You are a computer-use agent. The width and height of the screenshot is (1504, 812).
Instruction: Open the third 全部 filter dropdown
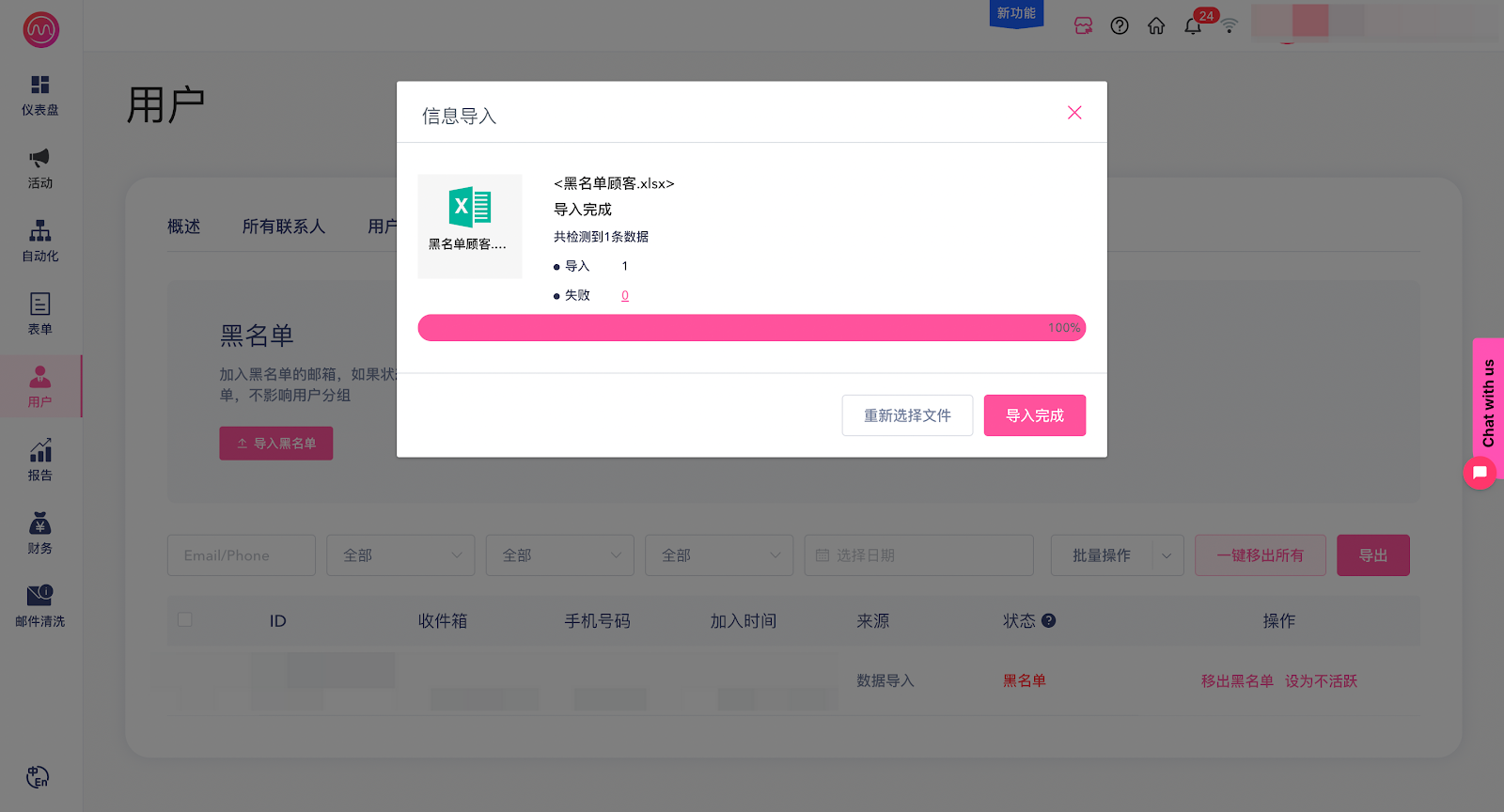click(719, 555)
